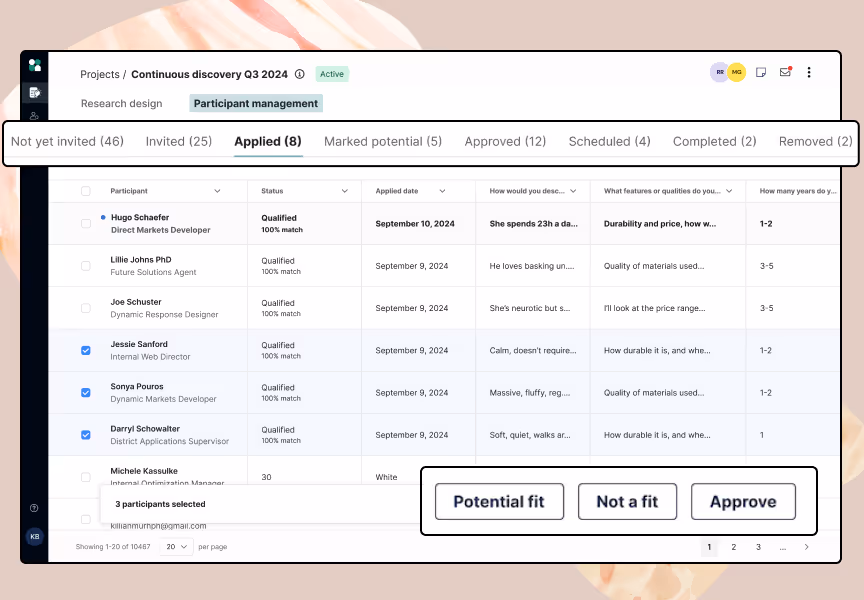
Task: Open Hugo Schaefer participant name
Action: pyautogui.click(x=140, y=217)
